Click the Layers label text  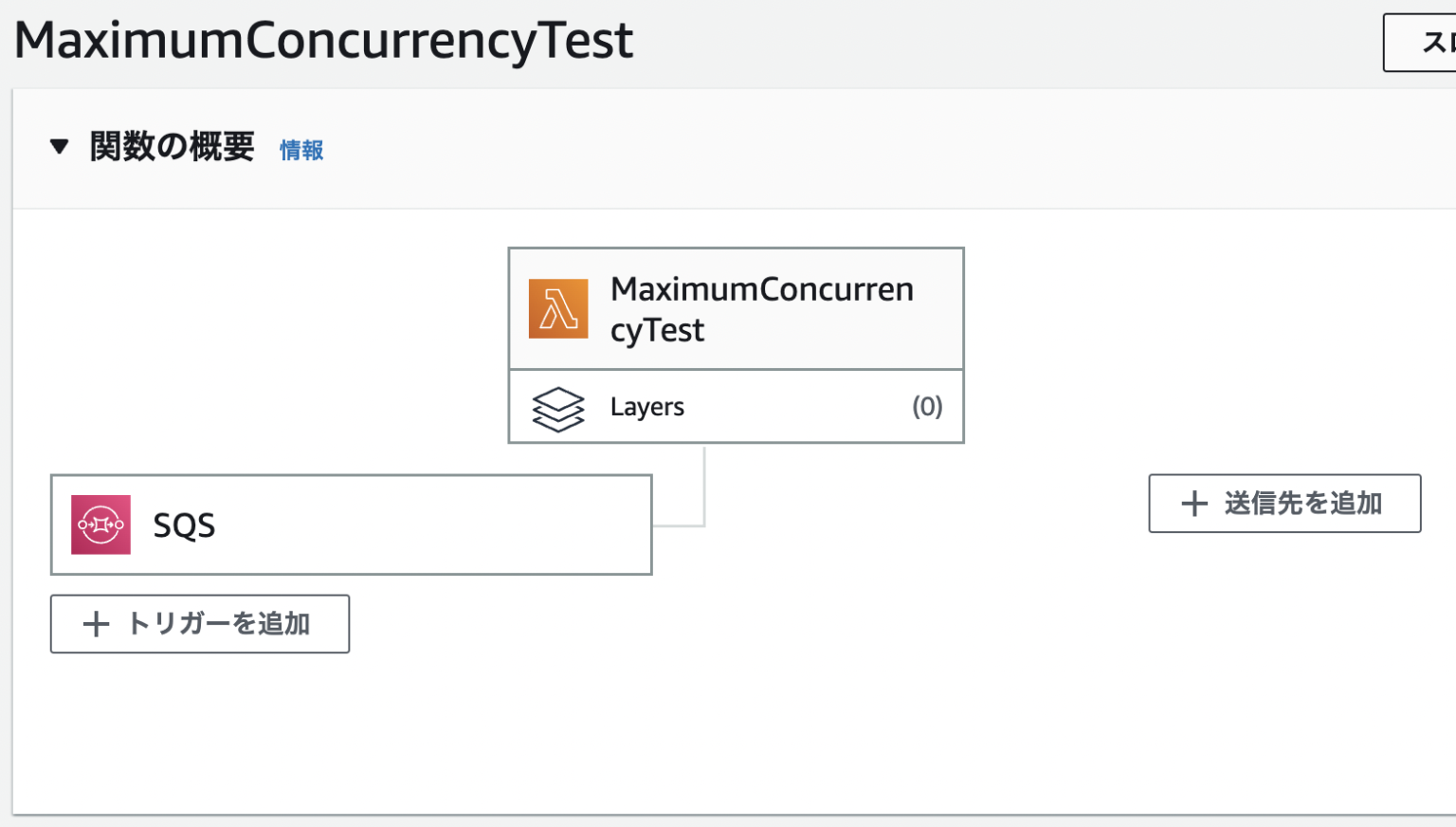pos(646,407)
